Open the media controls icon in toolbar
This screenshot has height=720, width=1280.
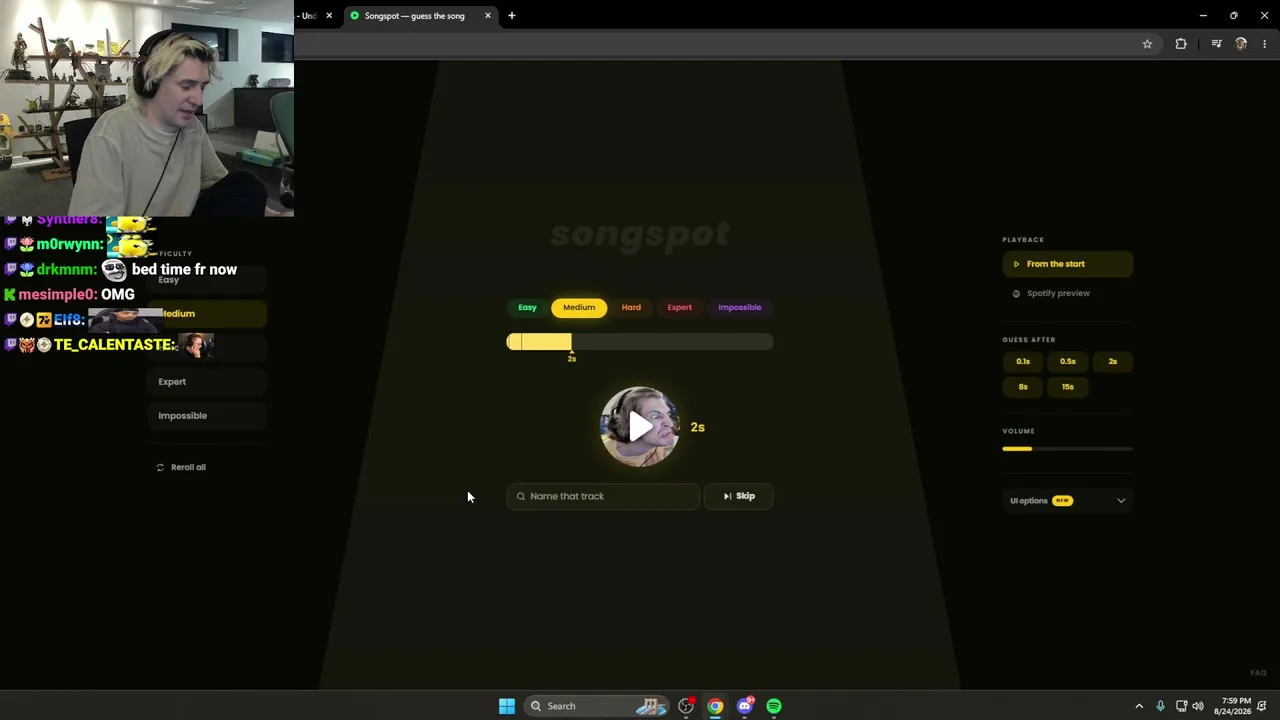point(1216,44)
